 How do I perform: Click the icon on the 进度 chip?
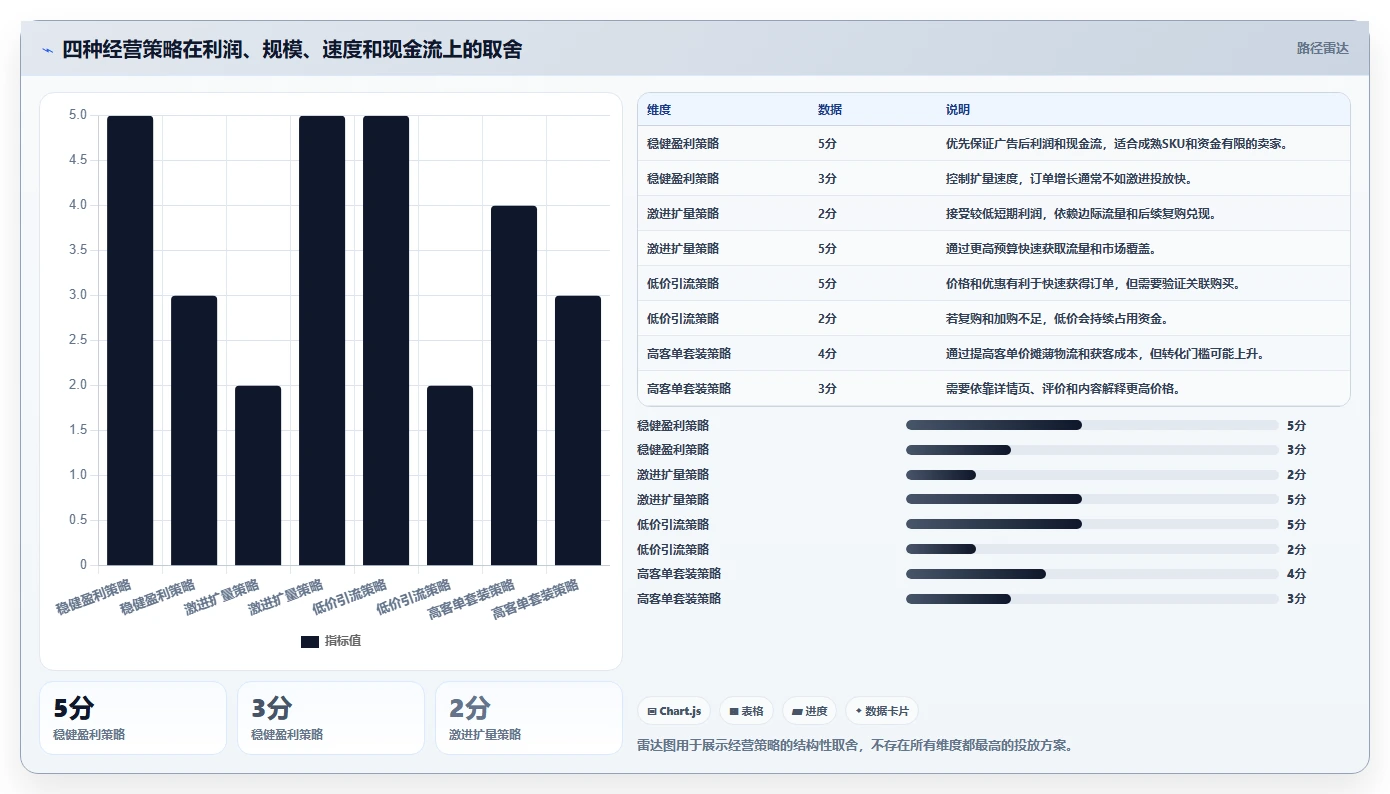pyautogui.click(x=797, y=712)
